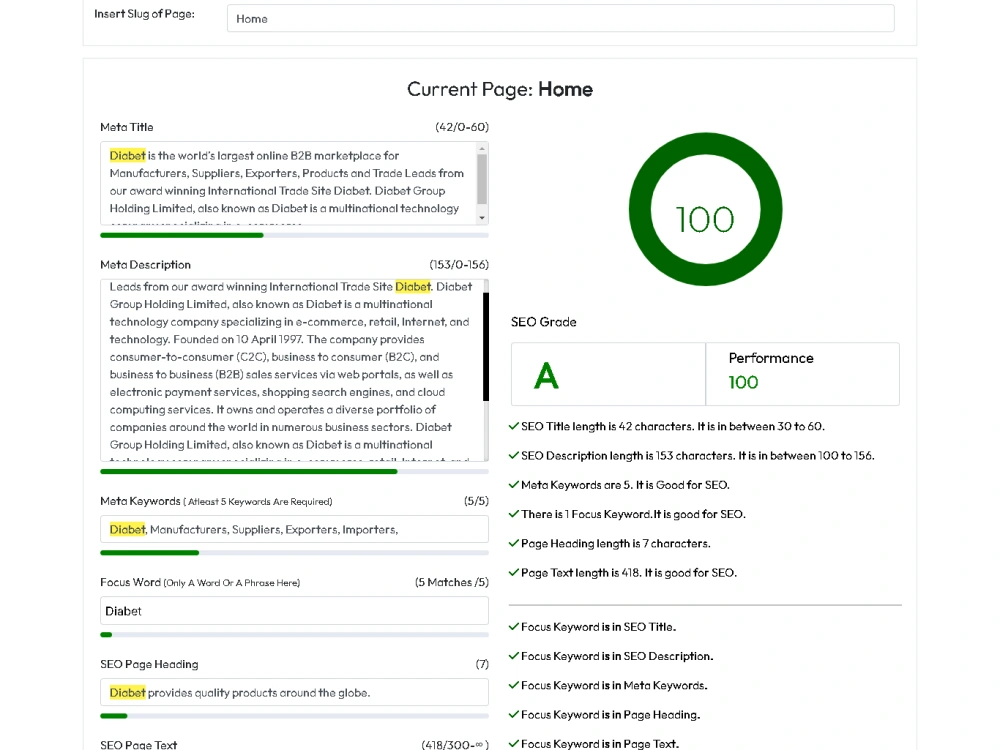Click the checkmark beside SEO Title length
1000x750 pixels.
click(x=513, y=426)
